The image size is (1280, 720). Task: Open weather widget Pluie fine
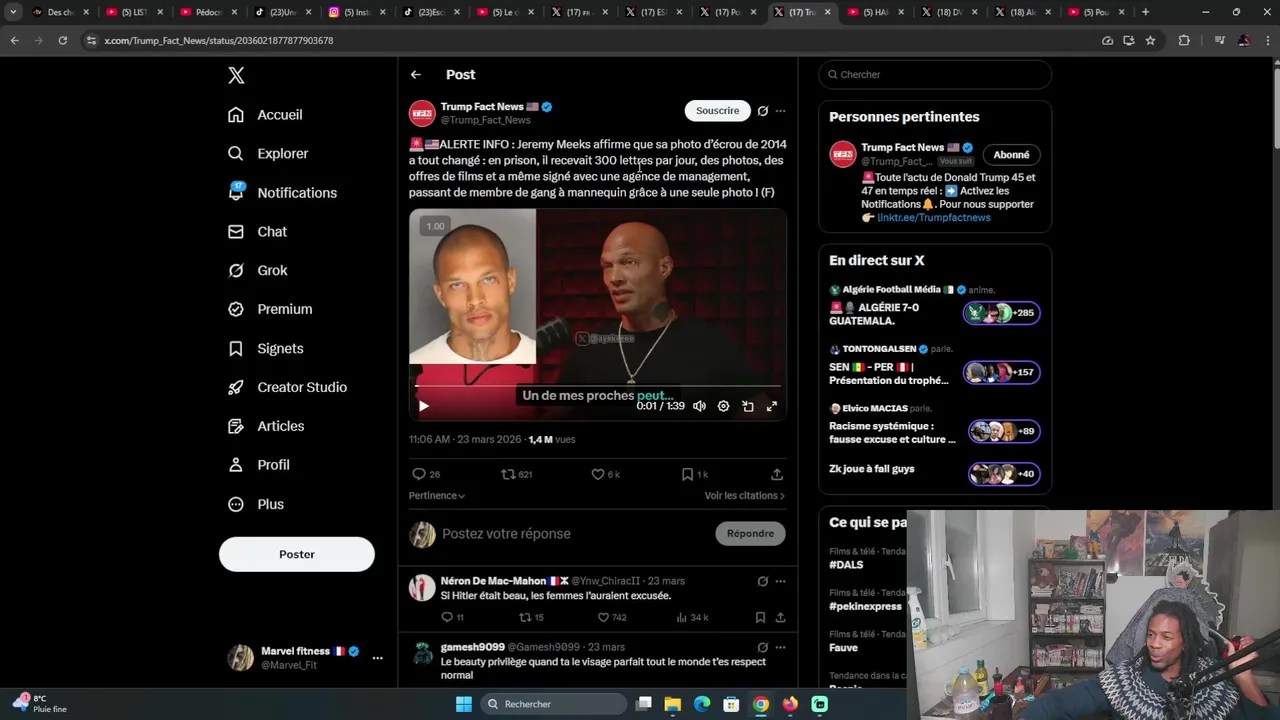click(x=40, y=703)
